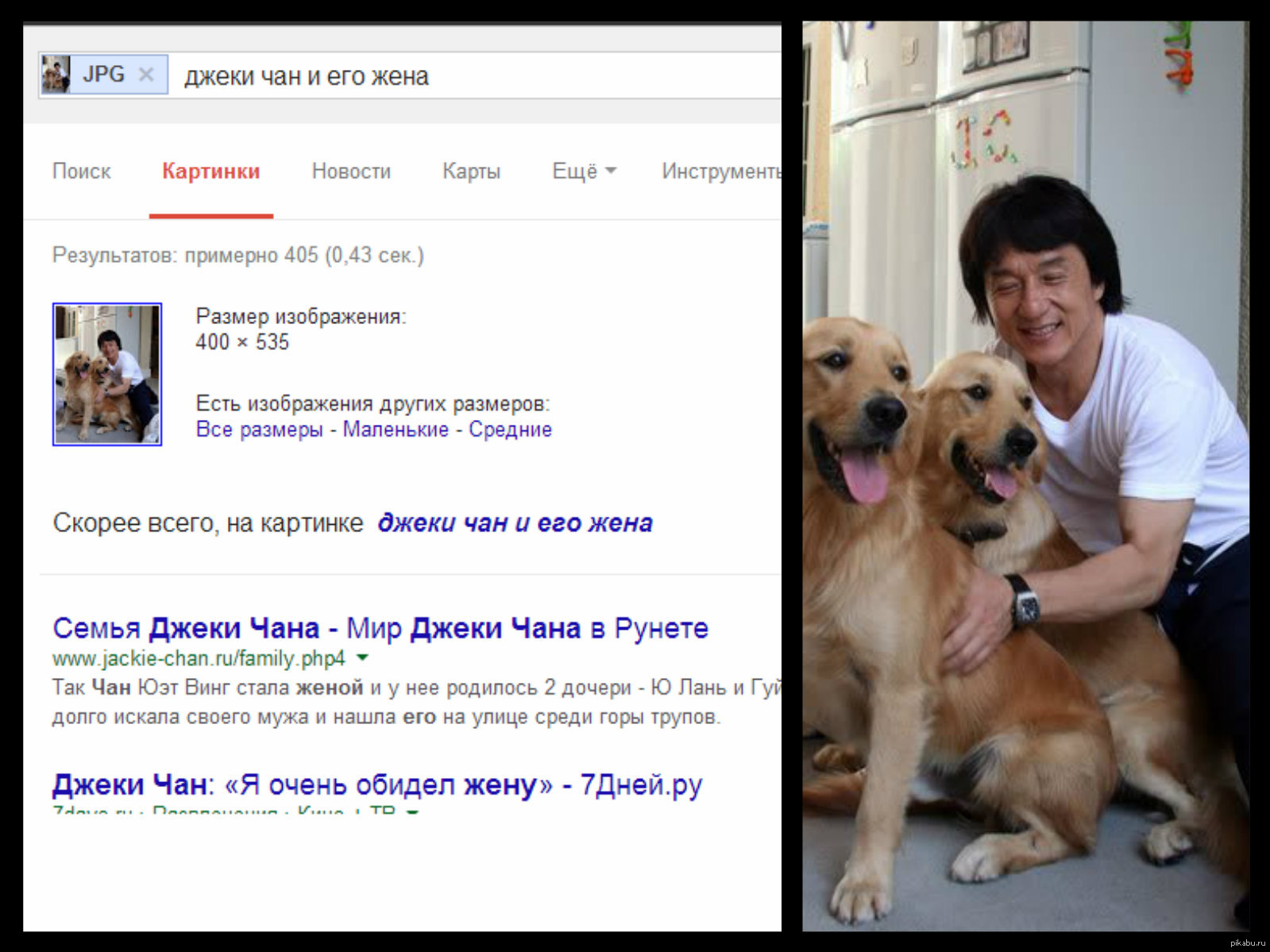Open the 'Все размеры' link
This screenshot has width=1270, height=952.
259,430
